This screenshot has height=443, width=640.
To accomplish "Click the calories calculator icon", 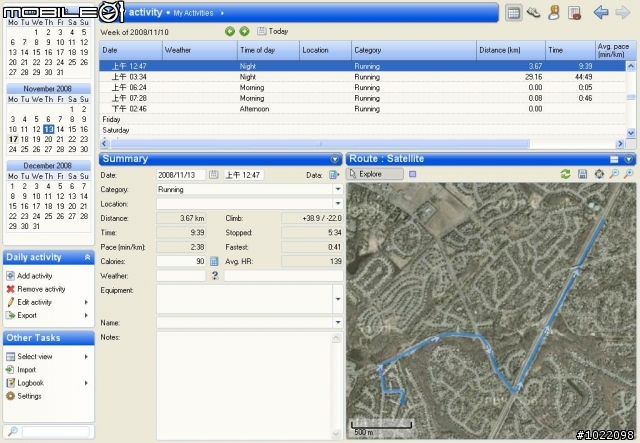I will 214,261.
